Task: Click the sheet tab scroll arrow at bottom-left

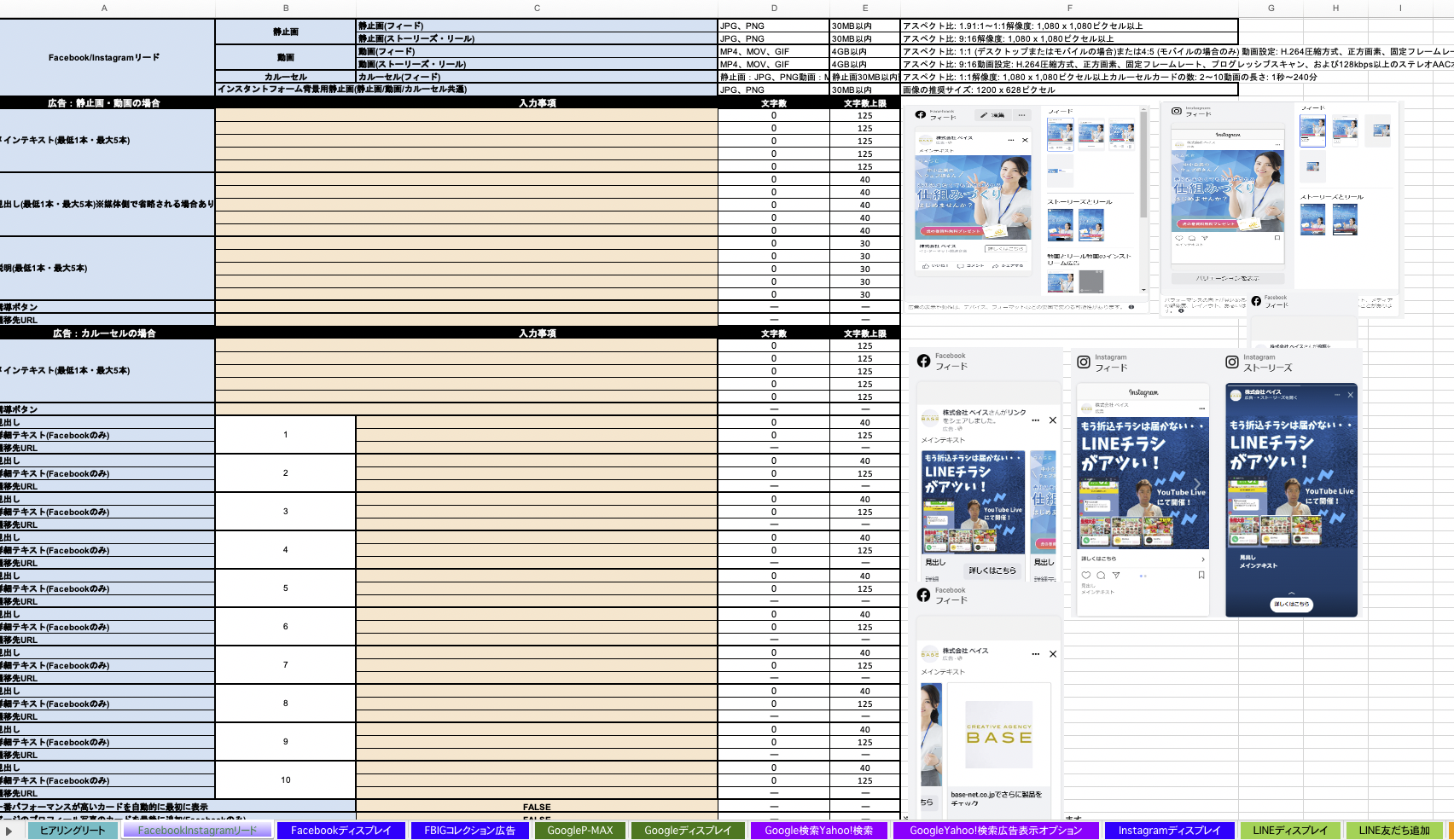Action: [x=9, y=831]
